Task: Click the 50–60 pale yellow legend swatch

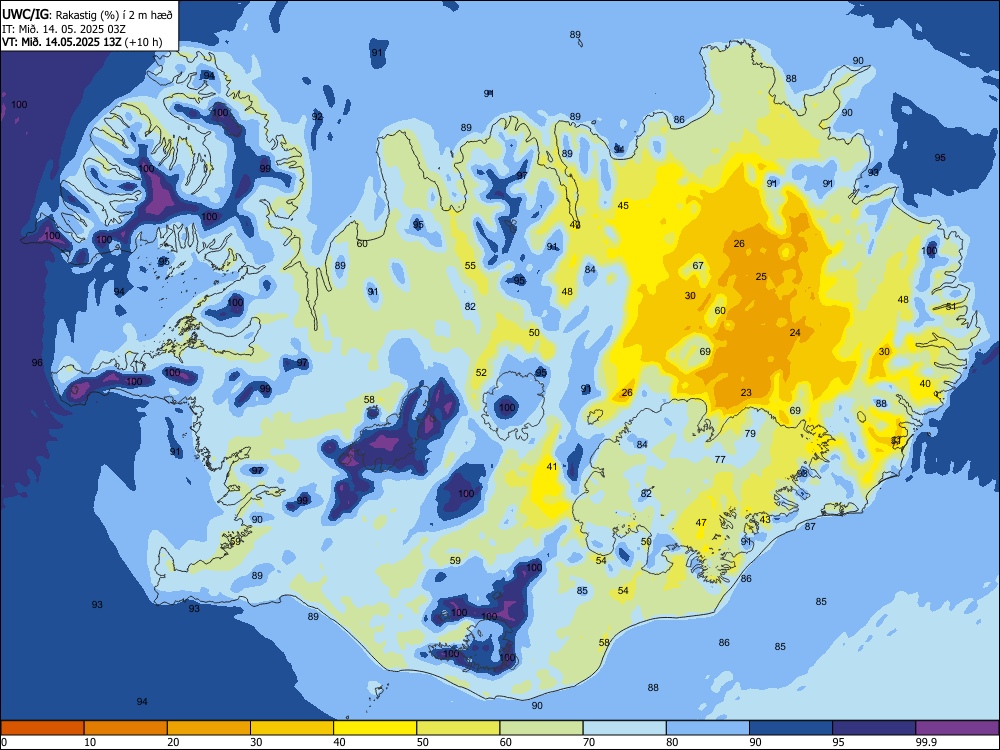Action: tap(459, 728)
